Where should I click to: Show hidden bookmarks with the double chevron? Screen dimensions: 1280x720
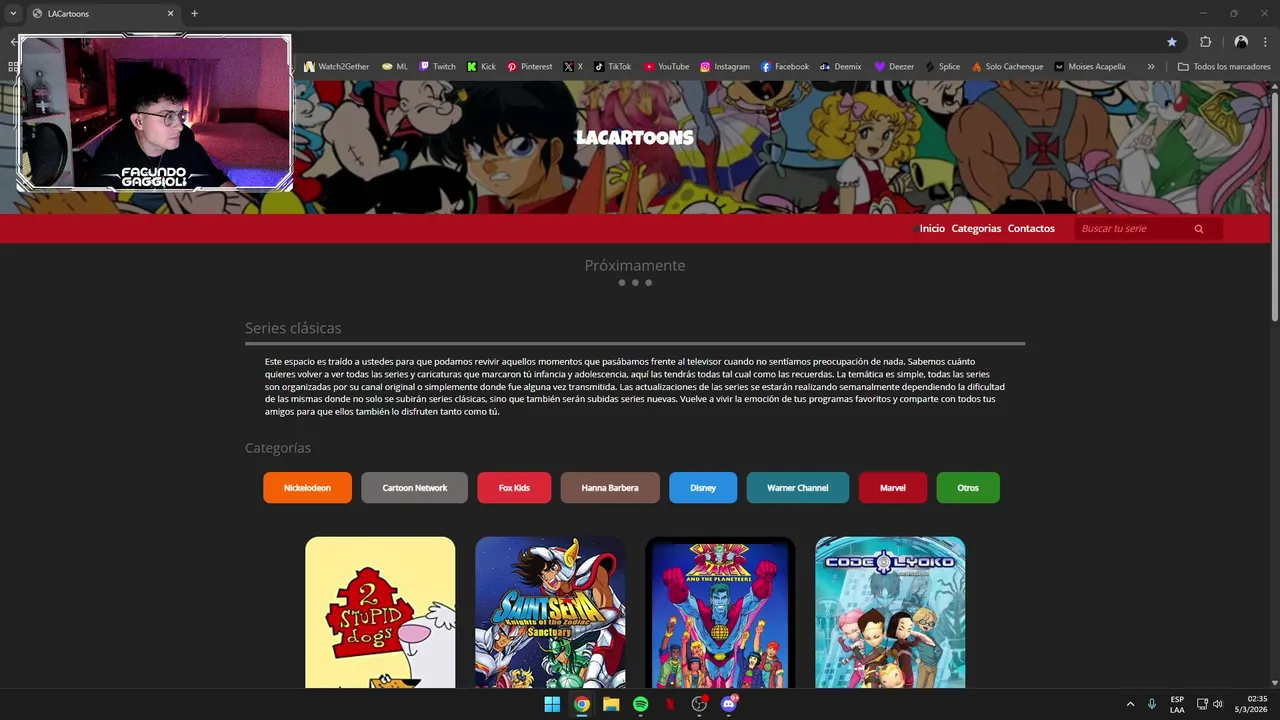click(x=1151, y=67)
